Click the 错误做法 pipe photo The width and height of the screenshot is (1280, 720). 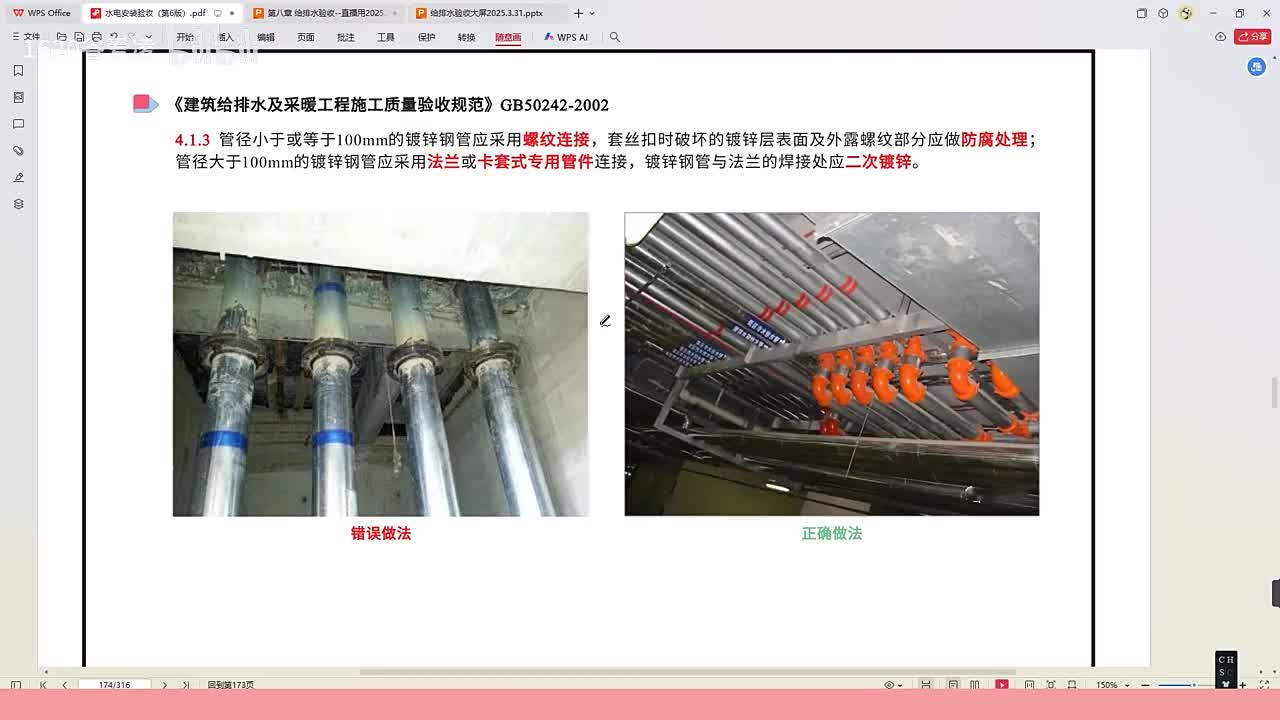(381, 364)
